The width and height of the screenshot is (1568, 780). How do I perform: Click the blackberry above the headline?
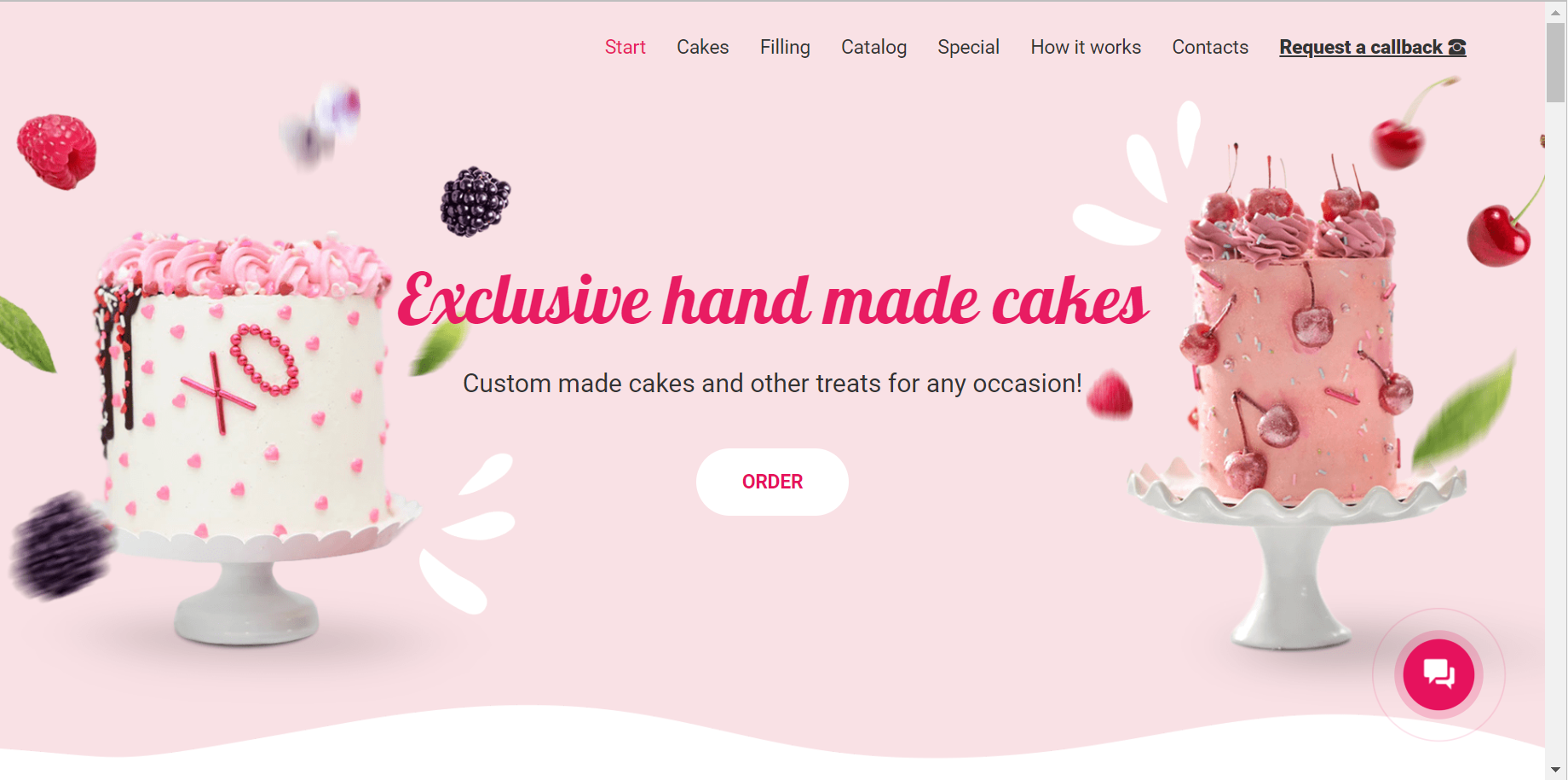point(476,201)
